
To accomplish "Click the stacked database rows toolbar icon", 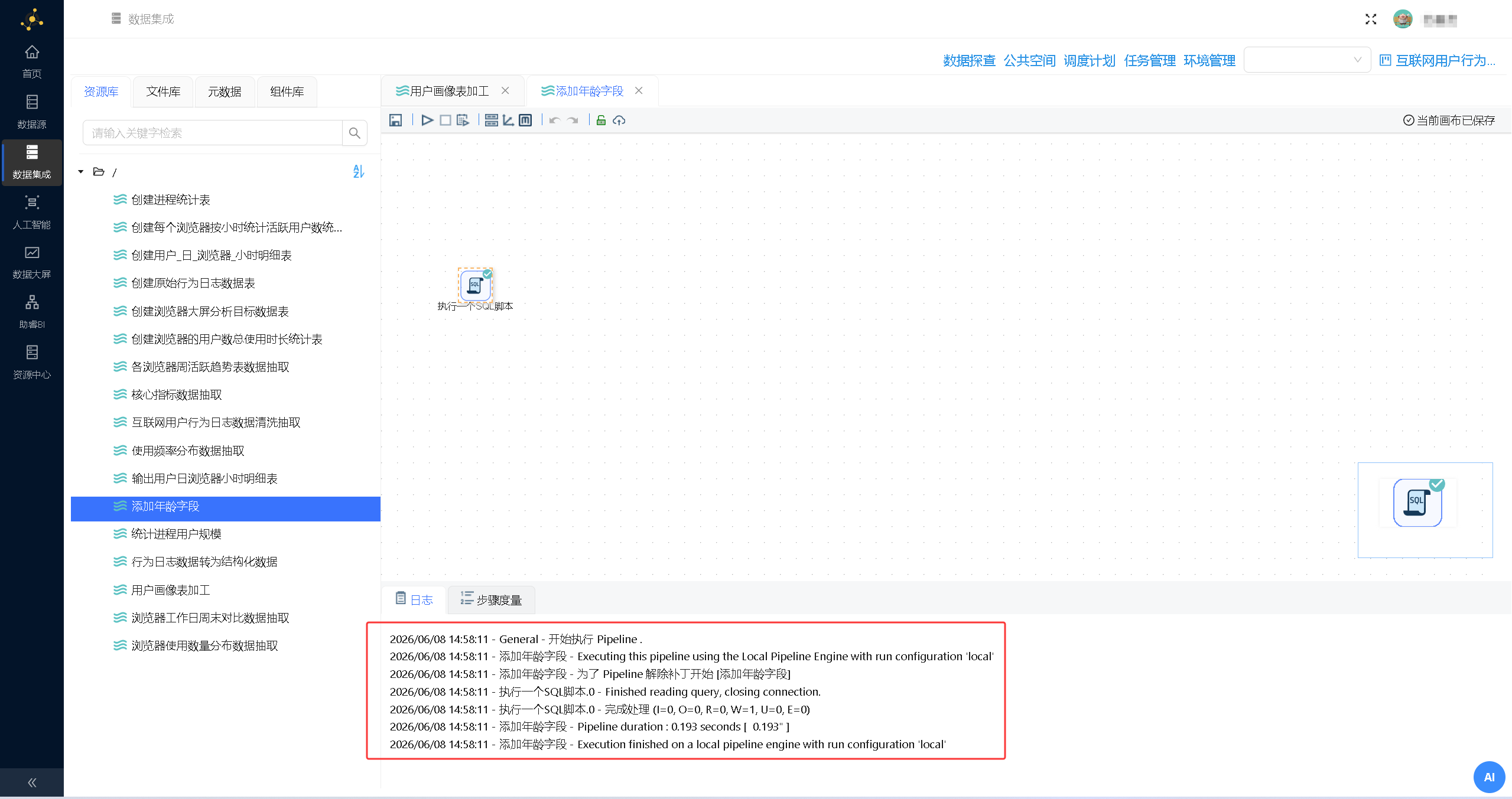I will [491, 120].
